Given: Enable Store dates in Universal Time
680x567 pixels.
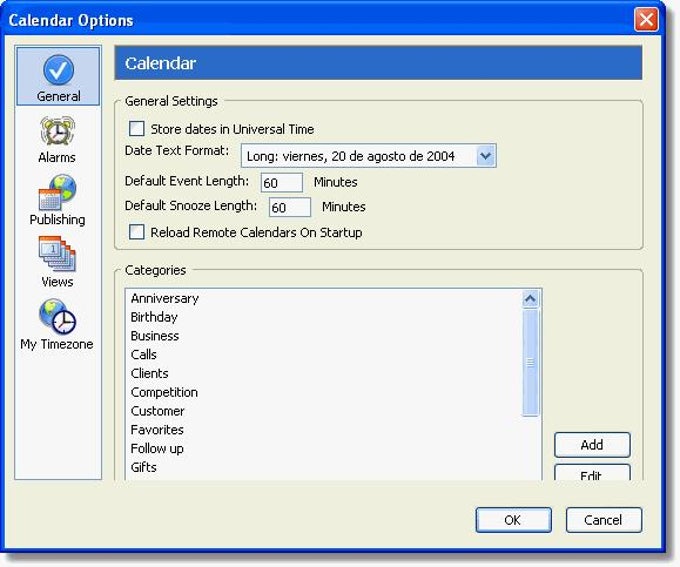Looking at the screenshot, I should click(137, 128).
